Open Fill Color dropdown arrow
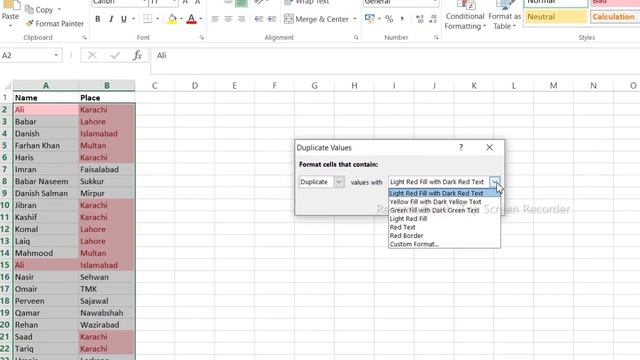 [181, 19]
